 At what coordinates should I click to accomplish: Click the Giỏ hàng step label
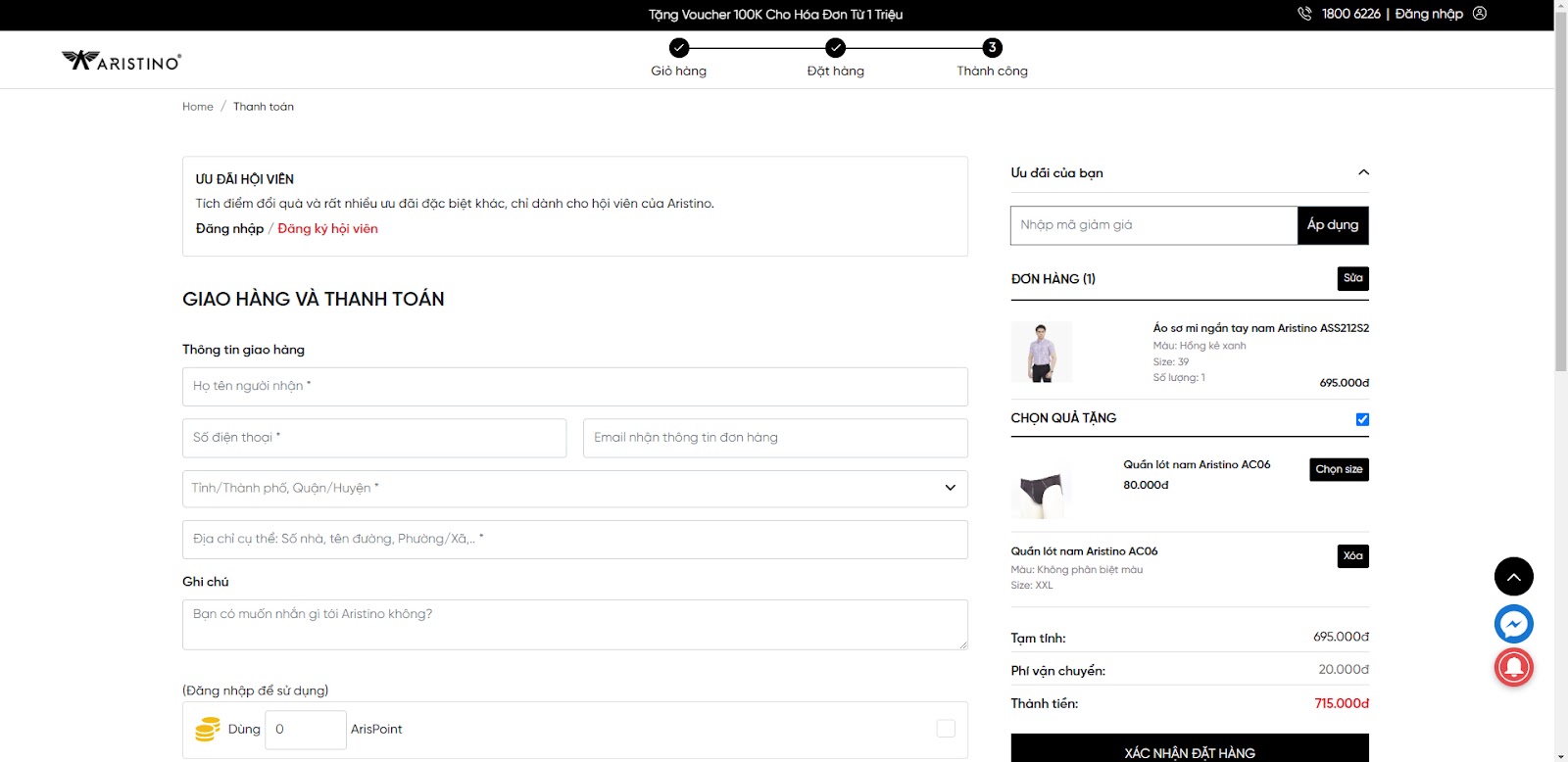(x=679, y=71)
